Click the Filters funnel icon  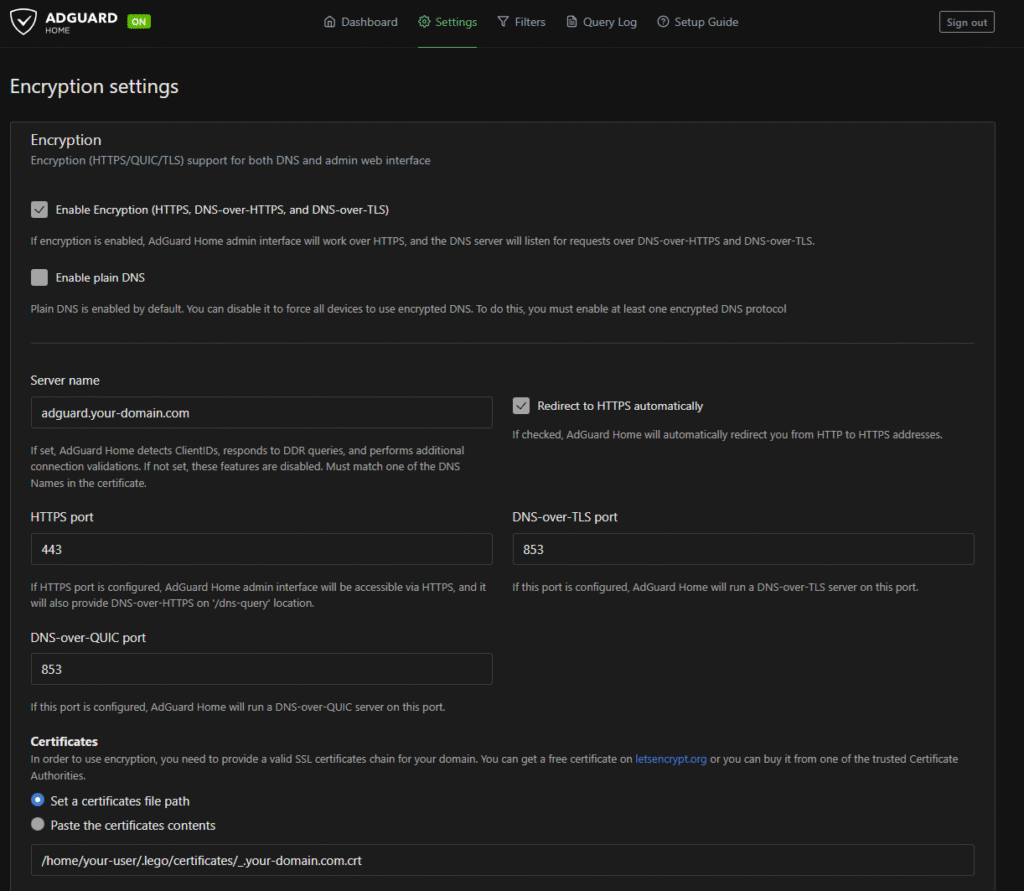pos(503,22)
